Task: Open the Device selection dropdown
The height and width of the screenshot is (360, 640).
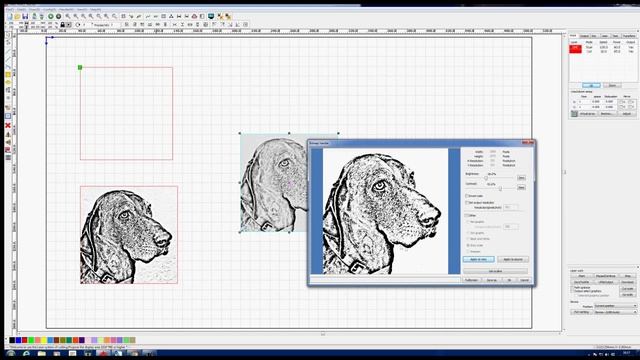Action: click(x=615, y=312)
